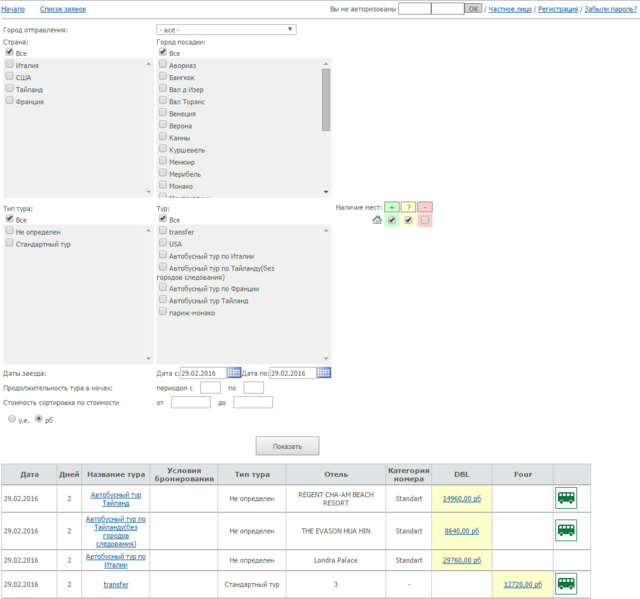Tick the Бангкок city checkbox
640x599 pixels.
(x=163, y=77)
